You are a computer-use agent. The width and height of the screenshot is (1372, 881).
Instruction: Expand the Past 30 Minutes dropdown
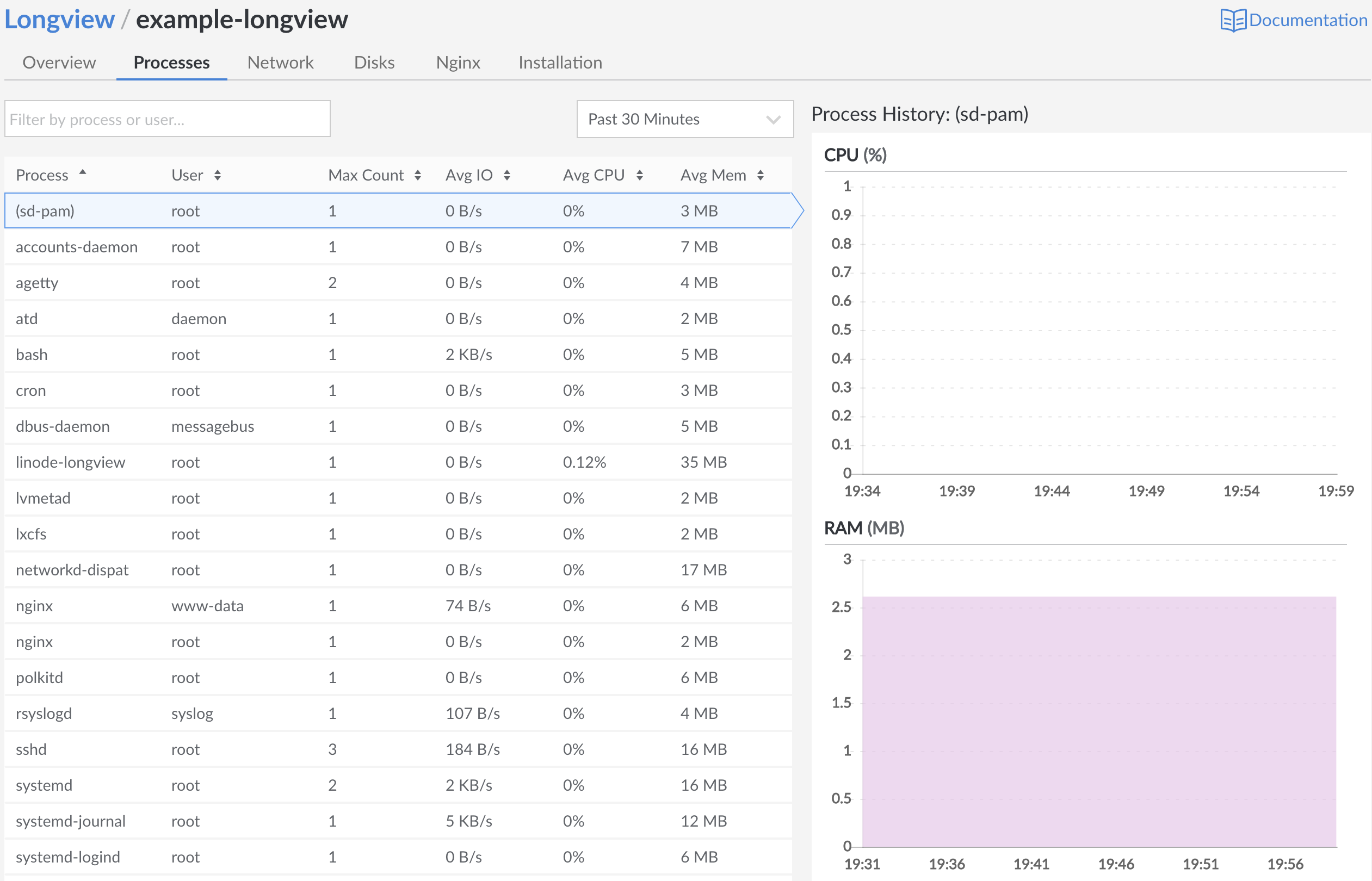[x=683, y=119]
